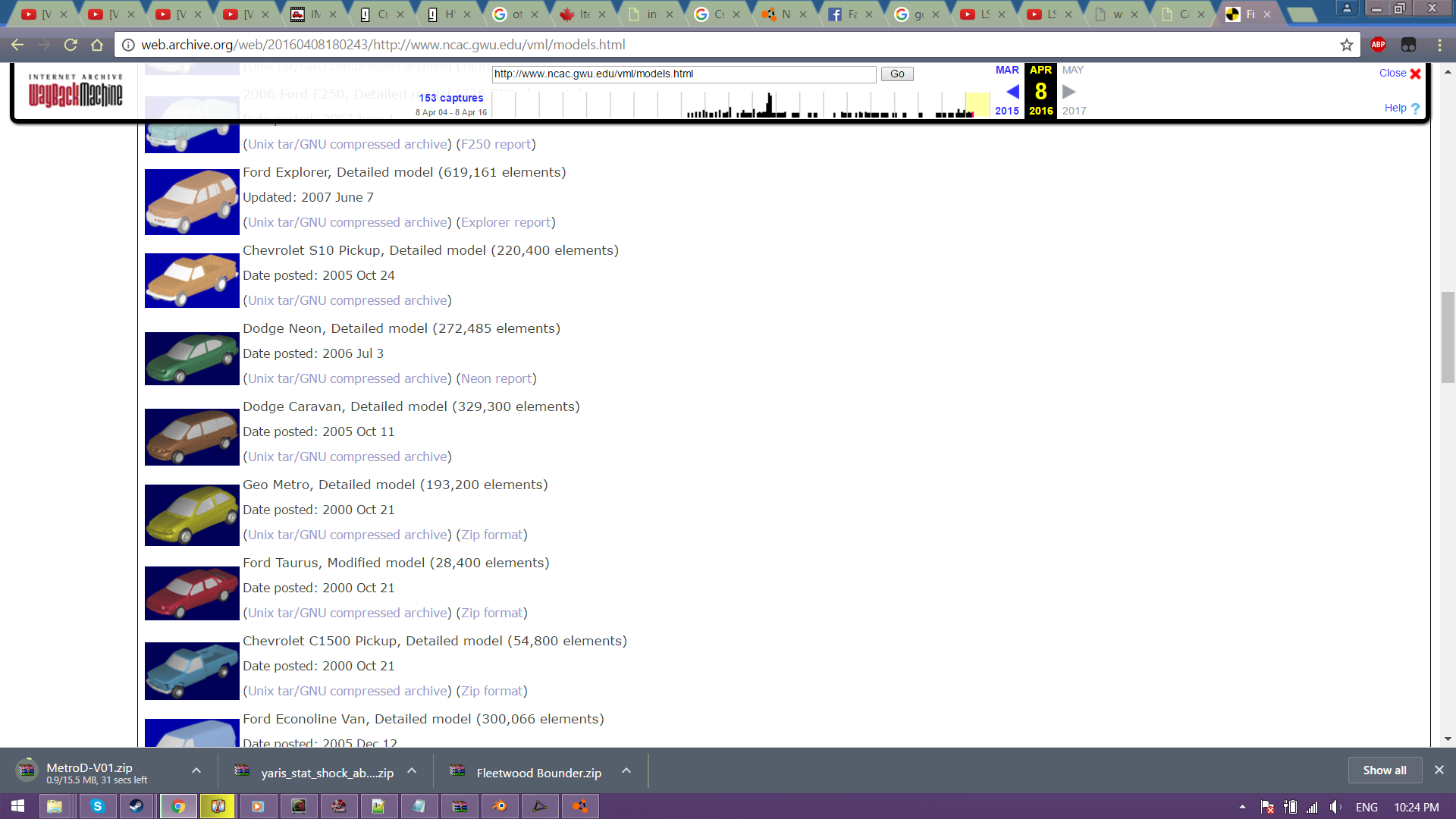
Task: Close the active crash-test tab
Action: pos(1267,14)
